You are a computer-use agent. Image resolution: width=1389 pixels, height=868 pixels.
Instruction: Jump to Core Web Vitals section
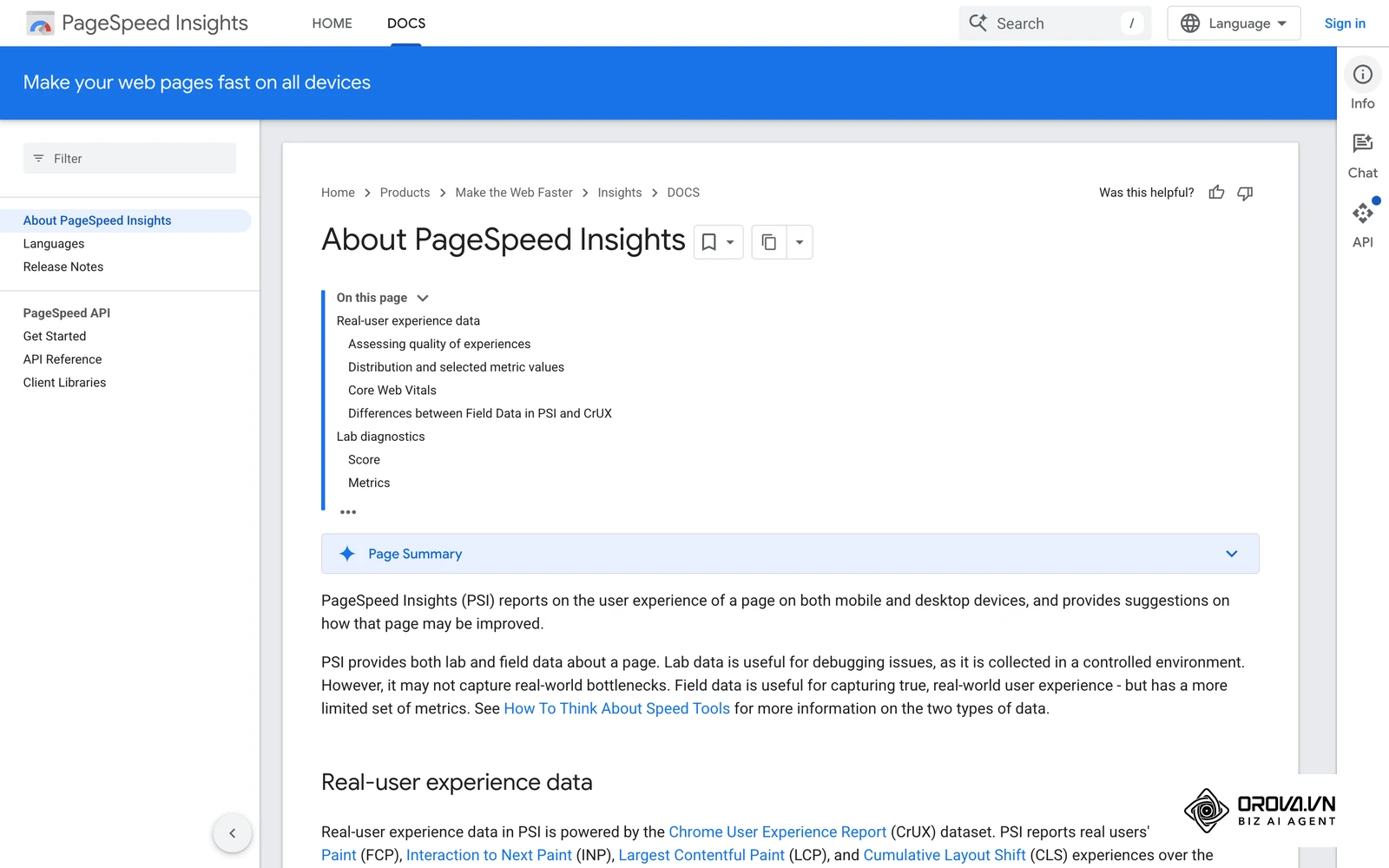(x=392, y=391)
